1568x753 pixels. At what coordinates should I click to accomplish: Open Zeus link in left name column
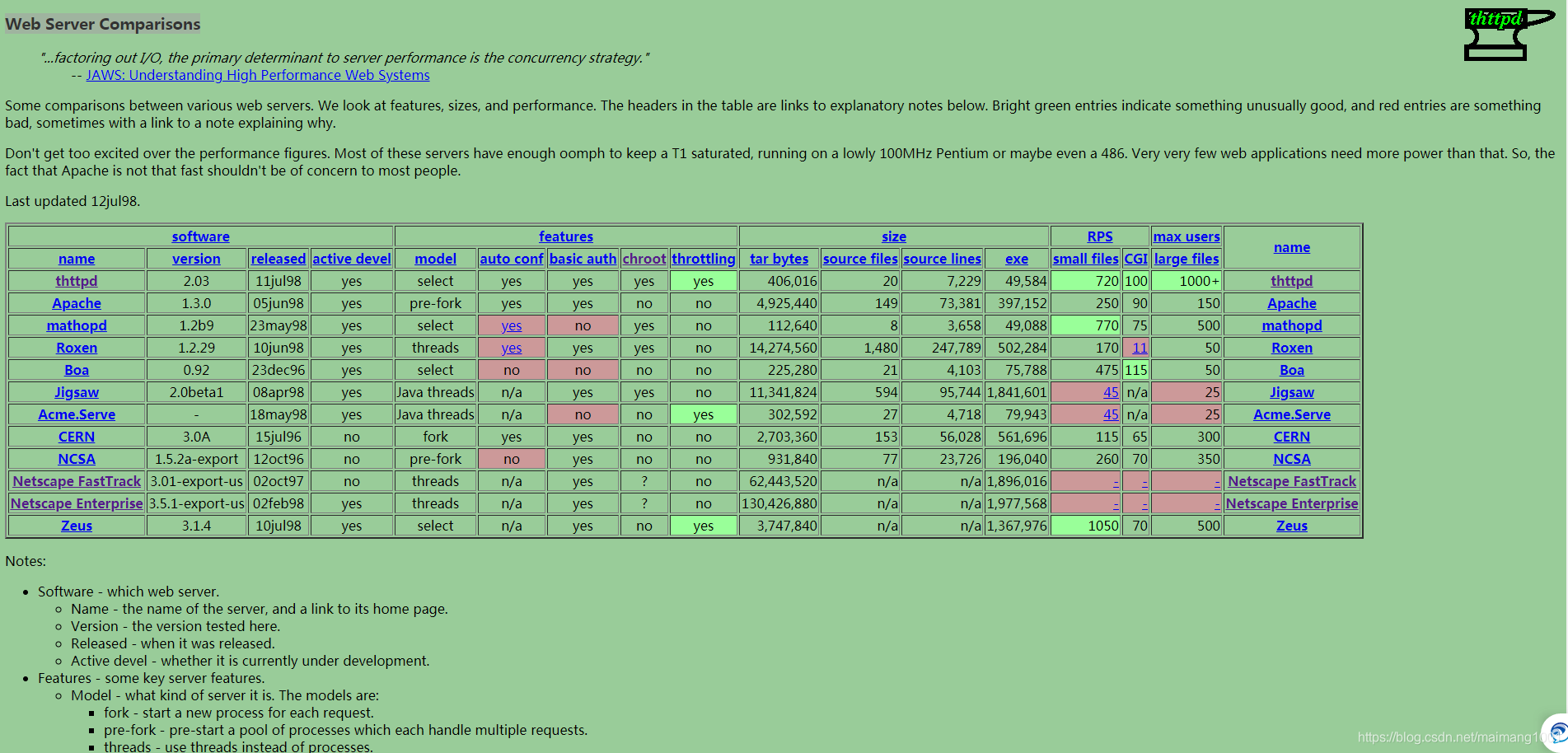click(x=77, y=526)
